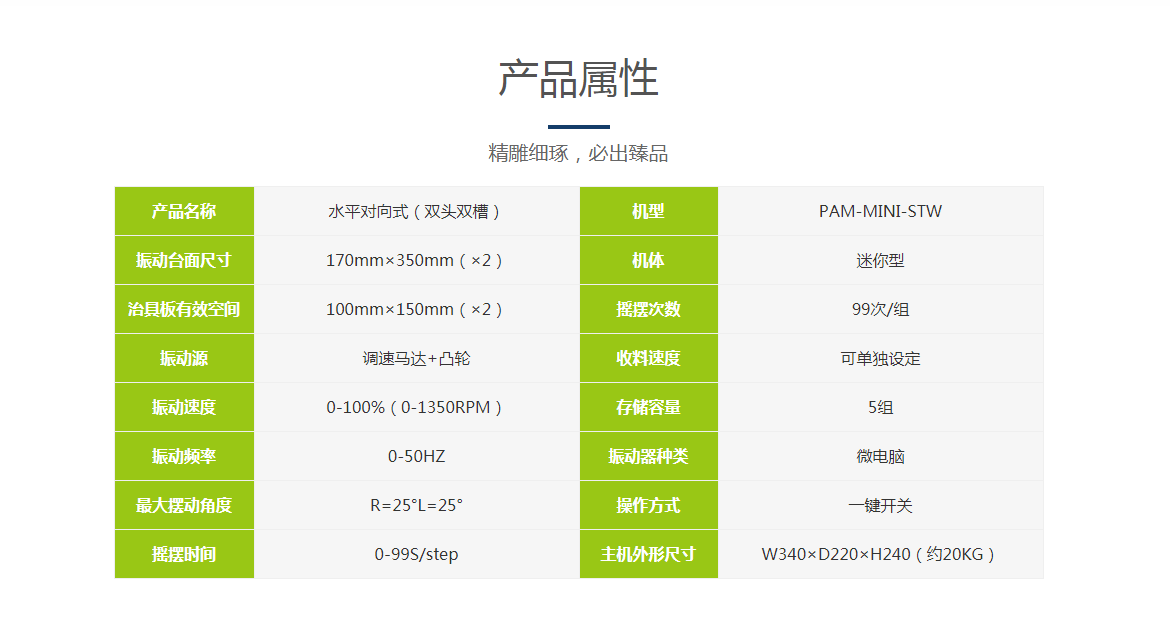
Task: Select the 振动器种类 label cell
Action: pos(648,456)
